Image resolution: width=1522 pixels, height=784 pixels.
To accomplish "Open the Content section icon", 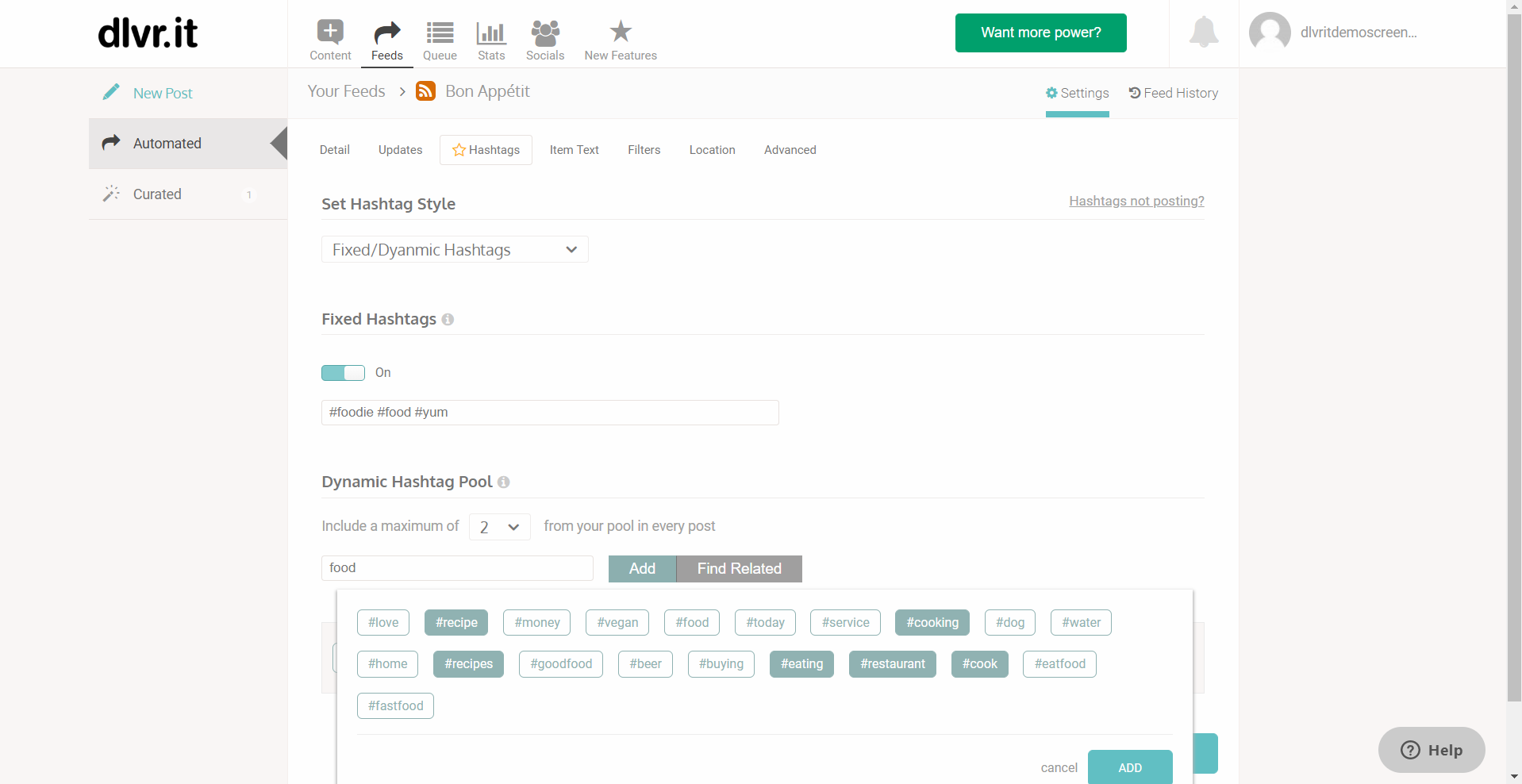I will pyautogui.click(x=330, y=32).
